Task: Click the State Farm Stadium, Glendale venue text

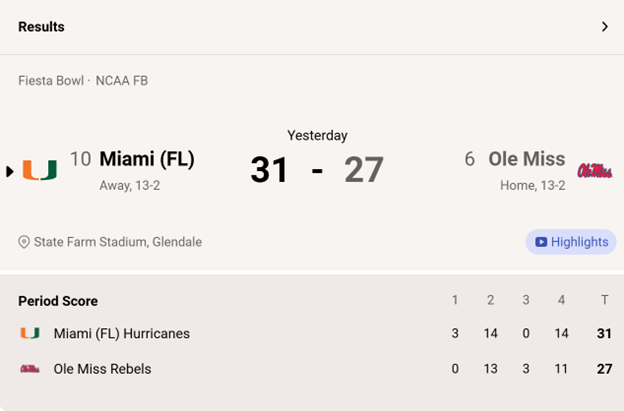Action: tap(118, 242)
